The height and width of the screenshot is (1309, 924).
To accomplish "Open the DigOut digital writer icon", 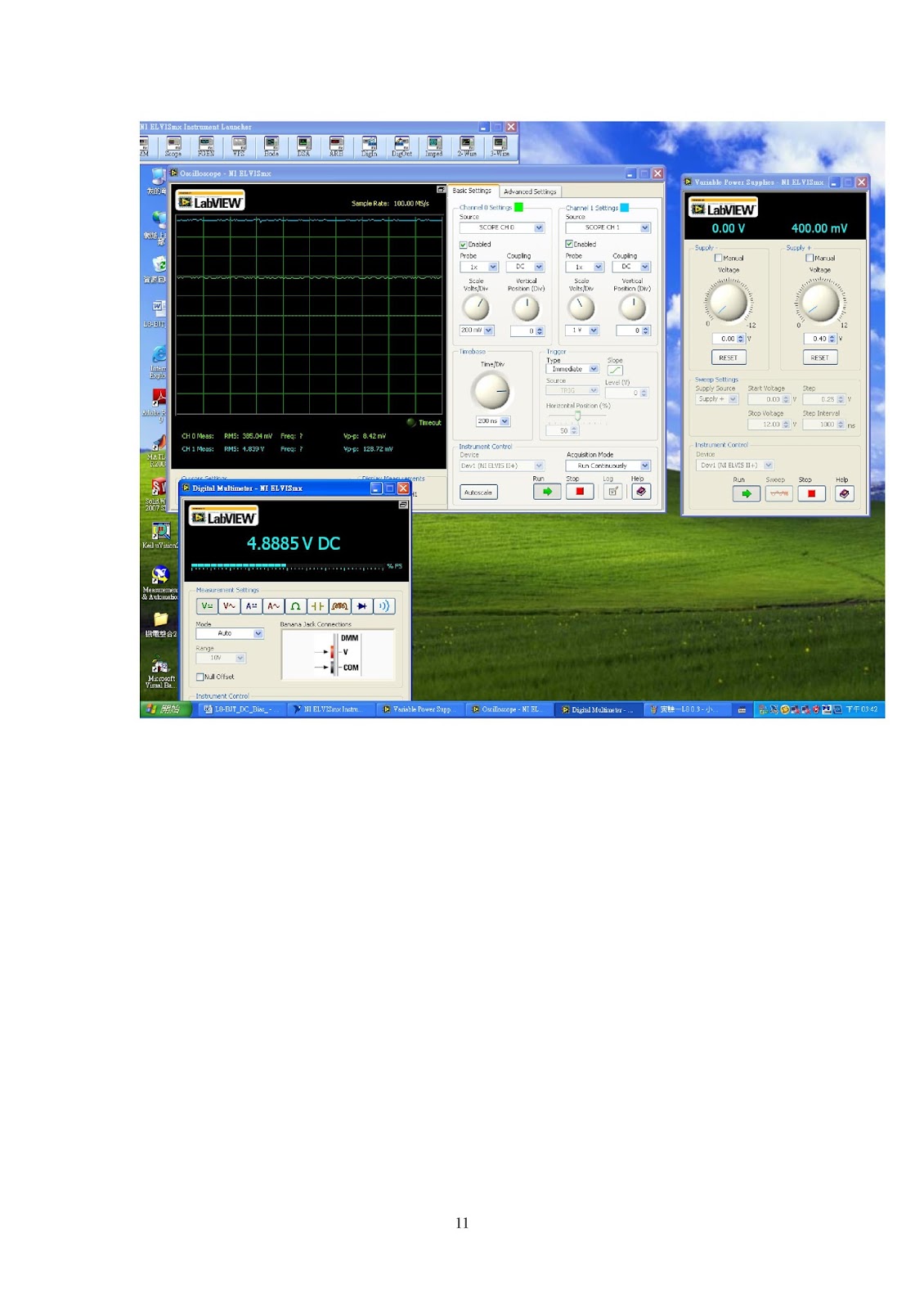I will click(x=401, y=146).
